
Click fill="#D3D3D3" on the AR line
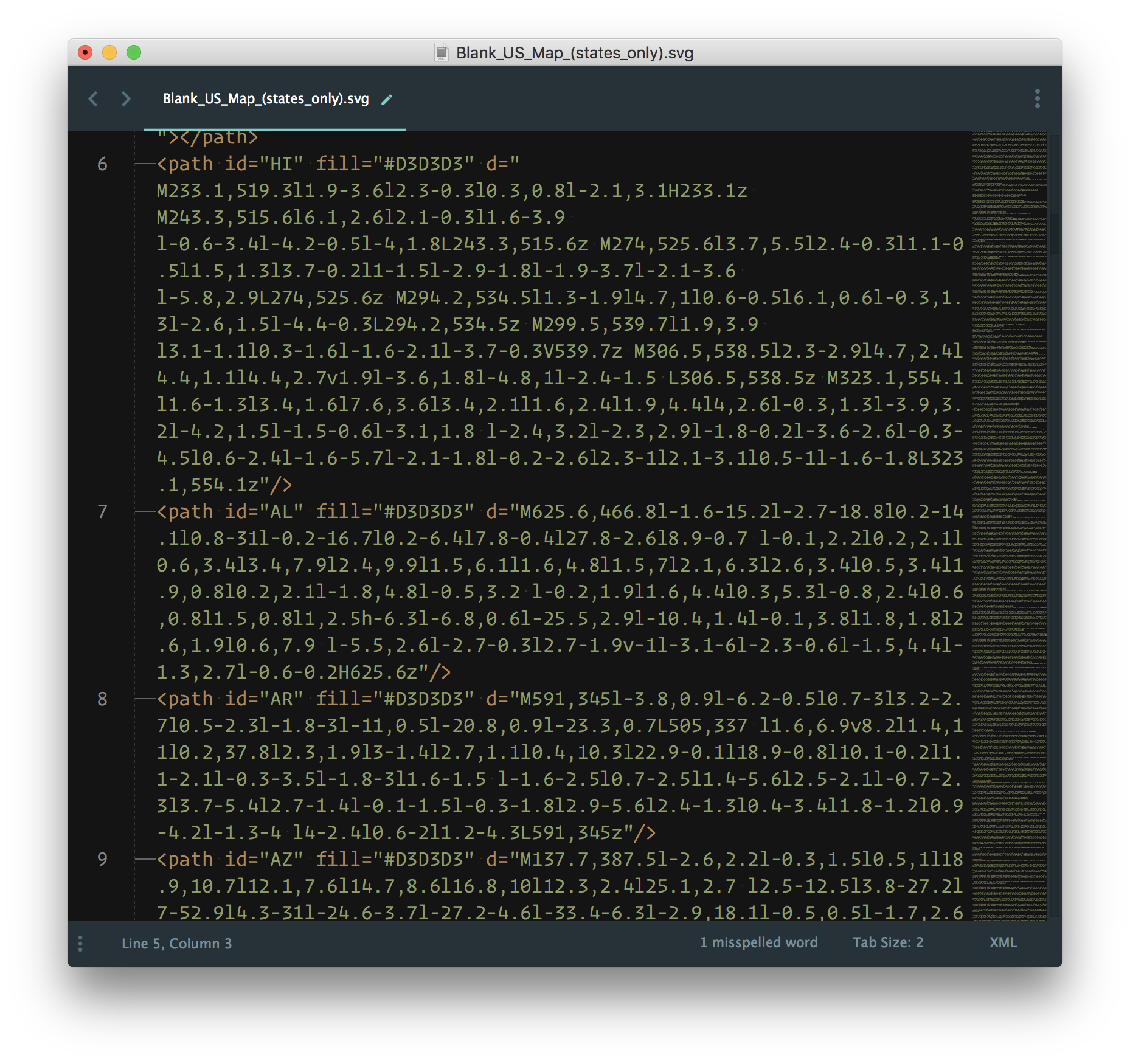[395, 699]
